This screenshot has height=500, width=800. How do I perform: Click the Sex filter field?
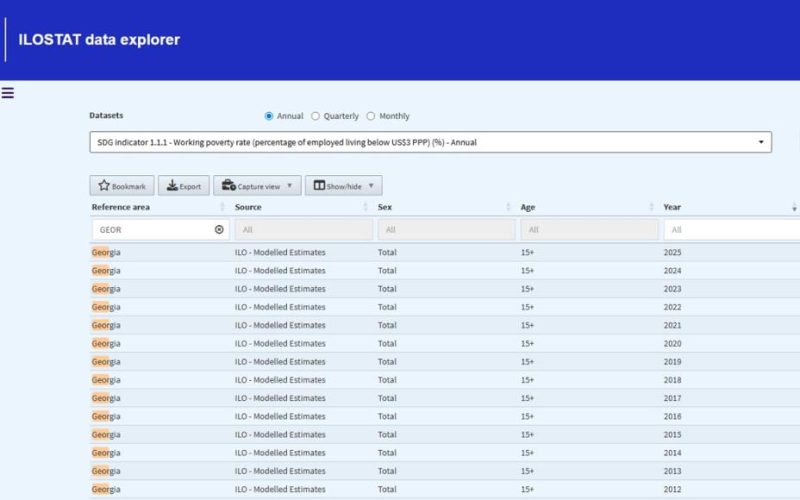click(x=446, y=230)
